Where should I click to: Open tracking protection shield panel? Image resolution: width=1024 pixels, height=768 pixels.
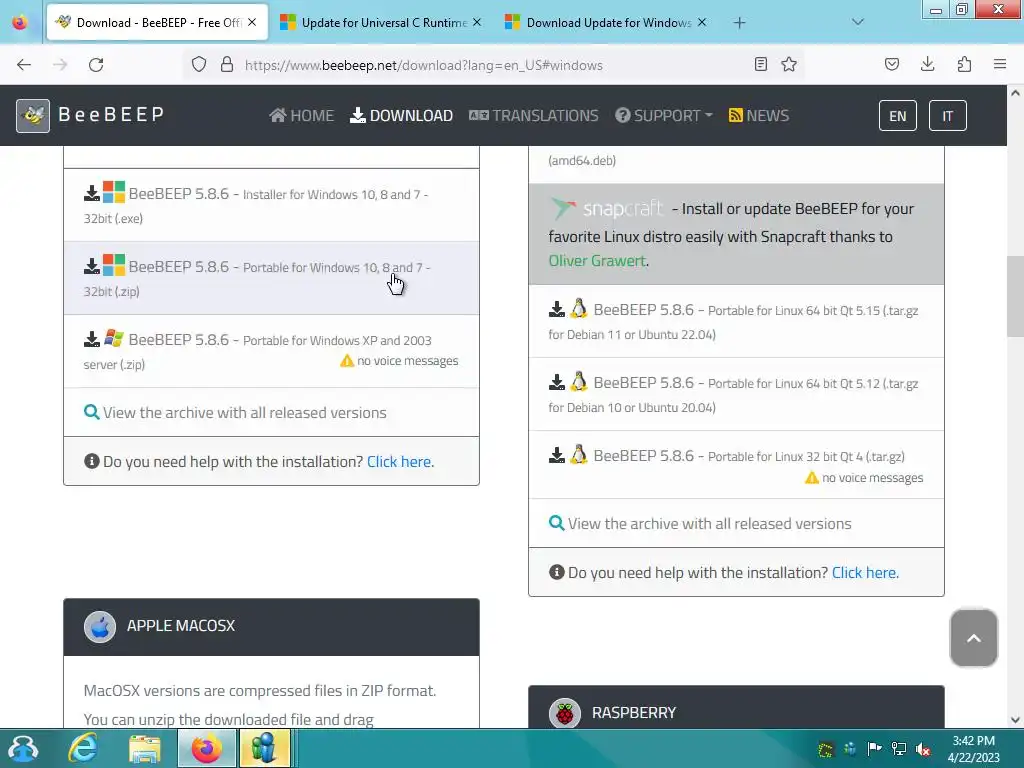(x=199, y=65)
